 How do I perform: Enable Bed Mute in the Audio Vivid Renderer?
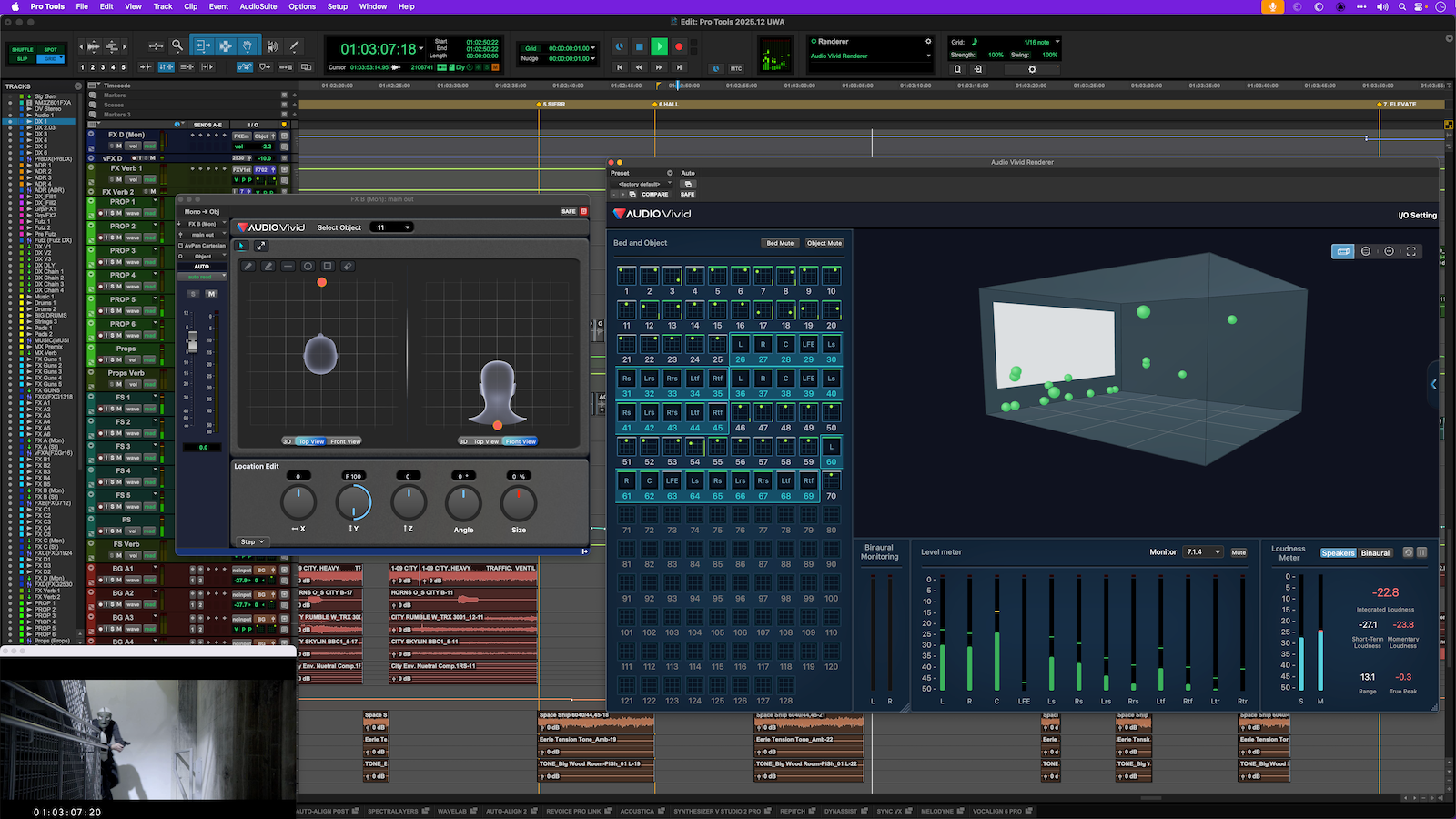(x=780, y=243)
